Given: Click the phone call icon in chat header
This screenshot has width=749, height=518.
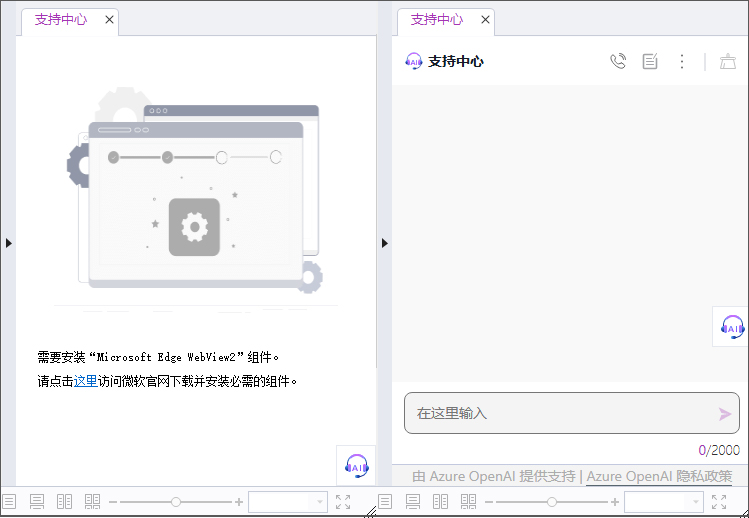Looking at the screenshot, I should pyautogui.click(x=618, y=61).
